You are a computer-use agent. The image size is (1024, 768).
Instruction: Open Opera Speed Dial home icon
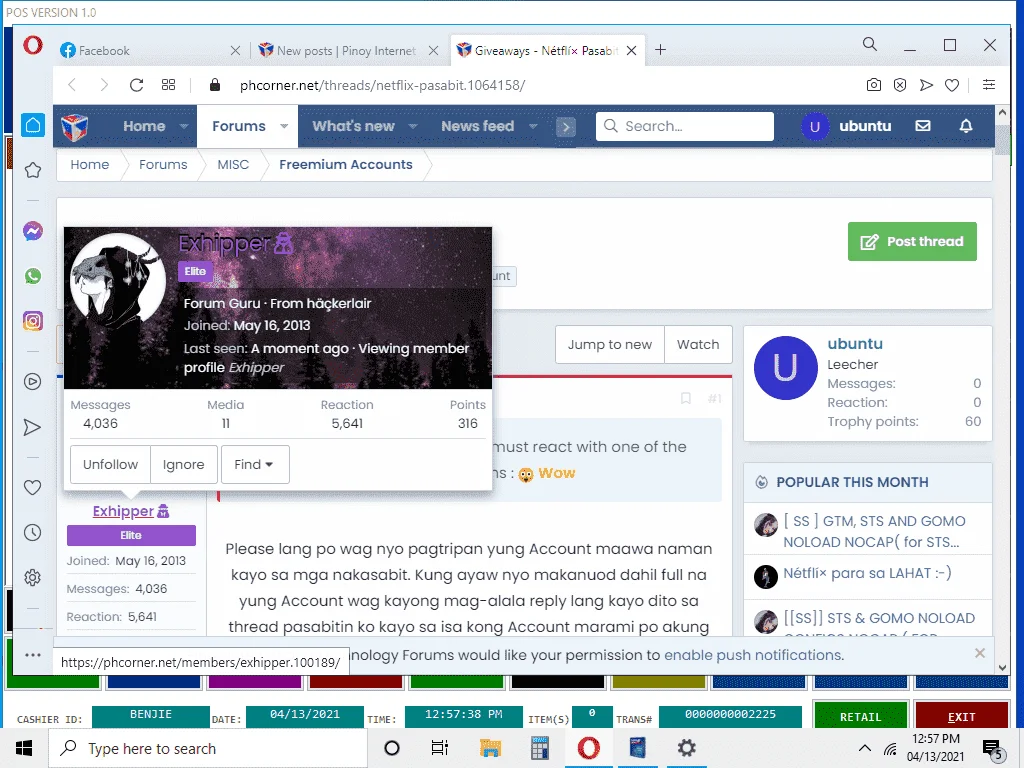33,125
